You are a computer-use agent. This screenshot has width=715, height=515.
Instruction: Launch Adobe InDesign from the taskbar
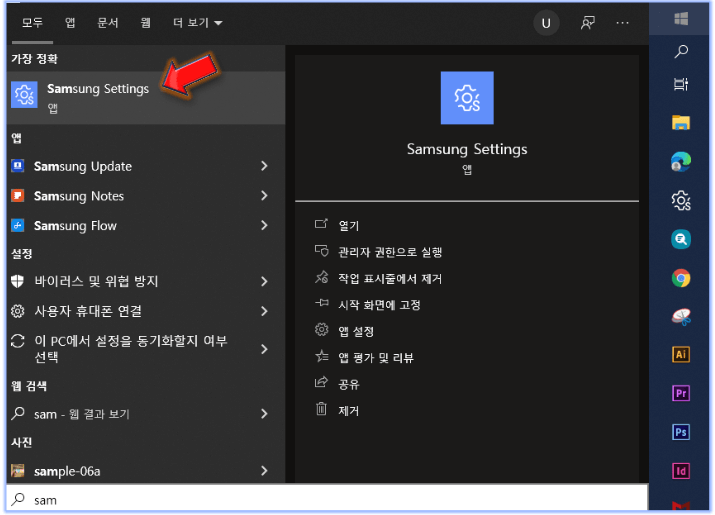(681, 471)
